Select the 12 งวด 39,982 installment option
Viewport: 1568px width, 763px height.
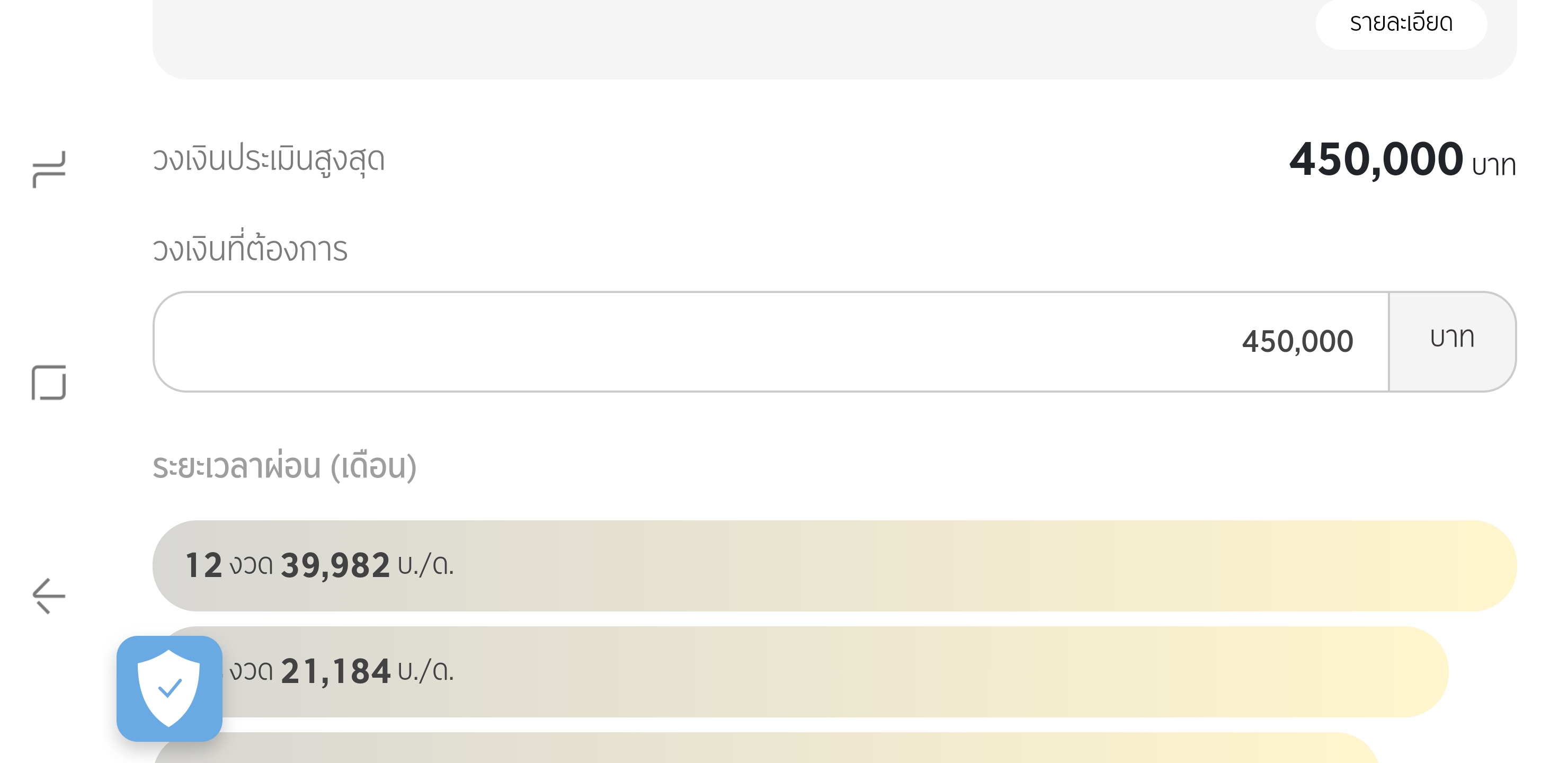834,565
